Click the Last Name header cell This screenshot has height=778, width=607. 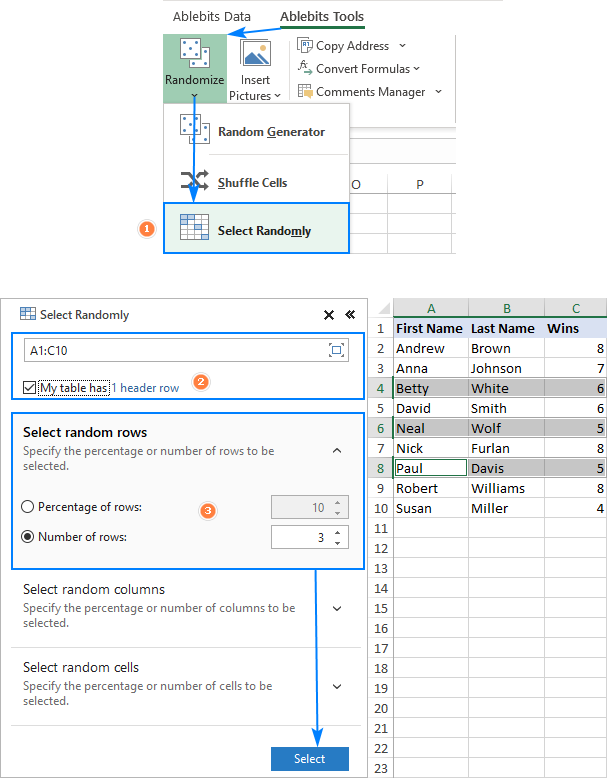[506, 328]
